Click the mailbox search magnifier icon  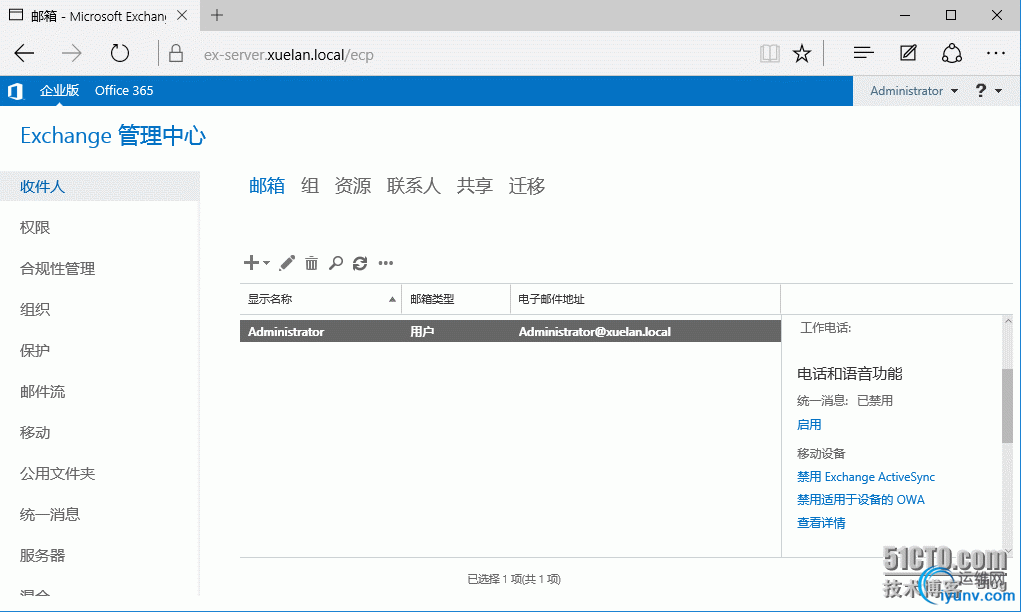[x=336, y=263]
